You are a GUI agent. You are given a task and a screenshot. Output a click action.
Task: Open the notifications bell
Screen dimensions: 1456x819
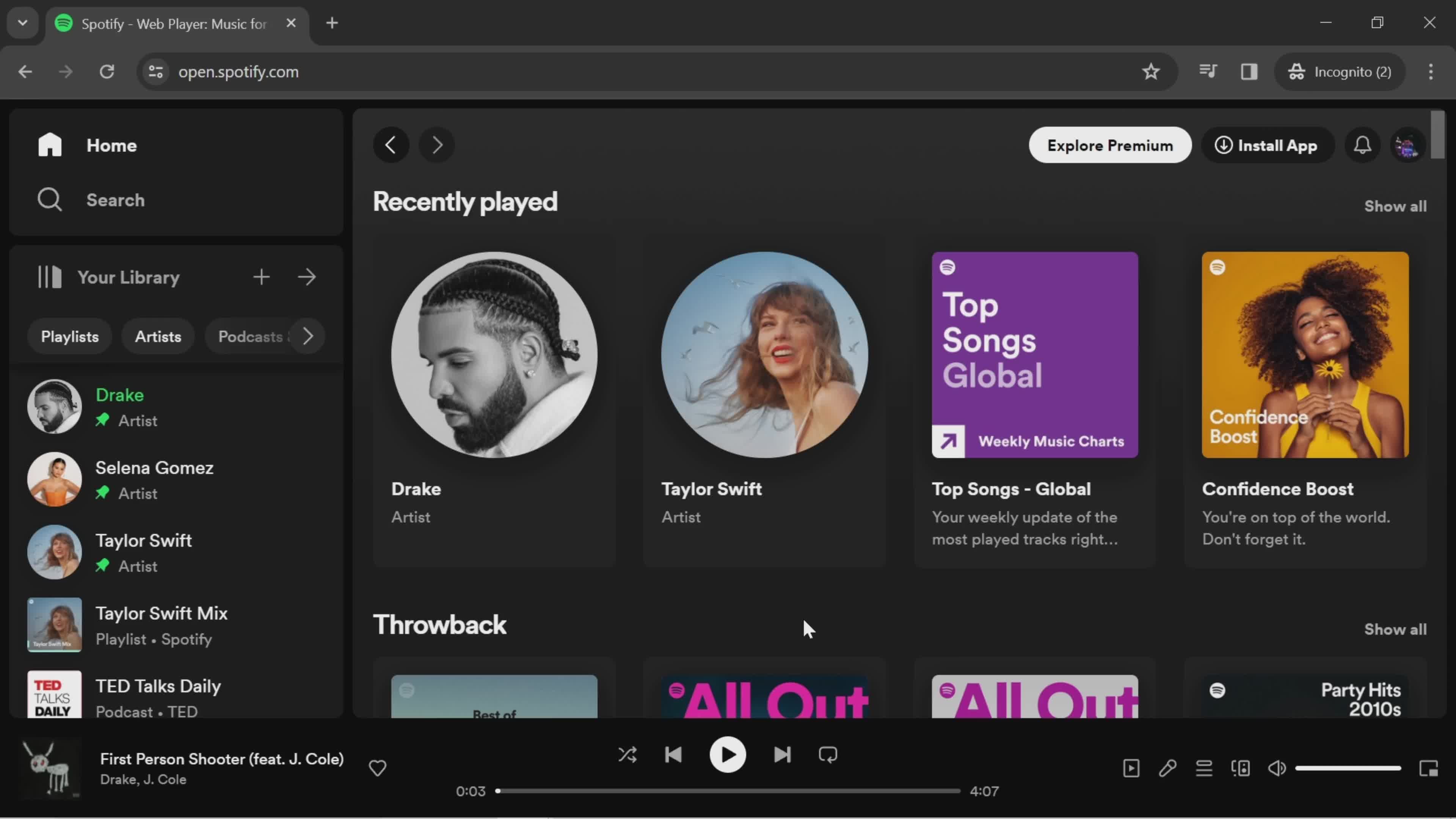tap(1362, 145)
